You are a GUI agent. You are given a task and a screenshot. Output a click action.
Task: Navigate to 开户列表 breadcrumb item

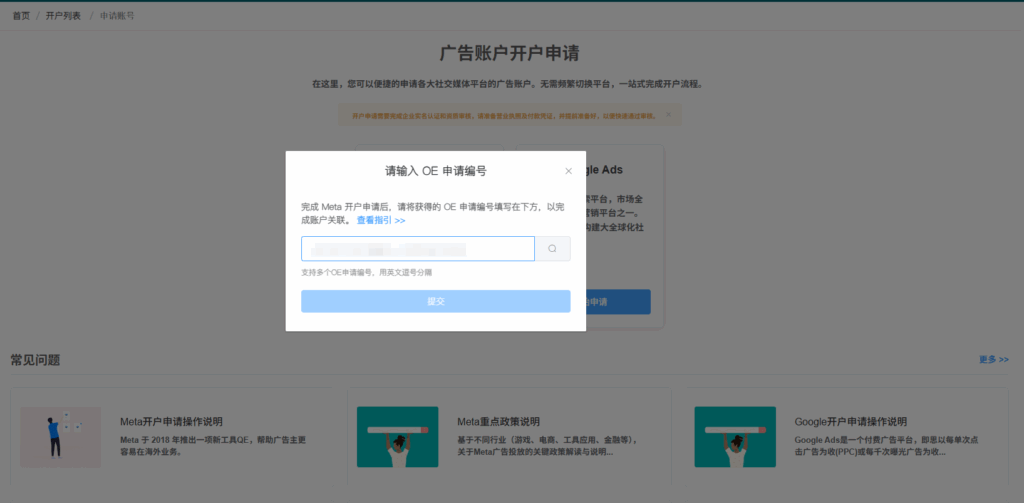pyautogui.click(x=61, y=17)
